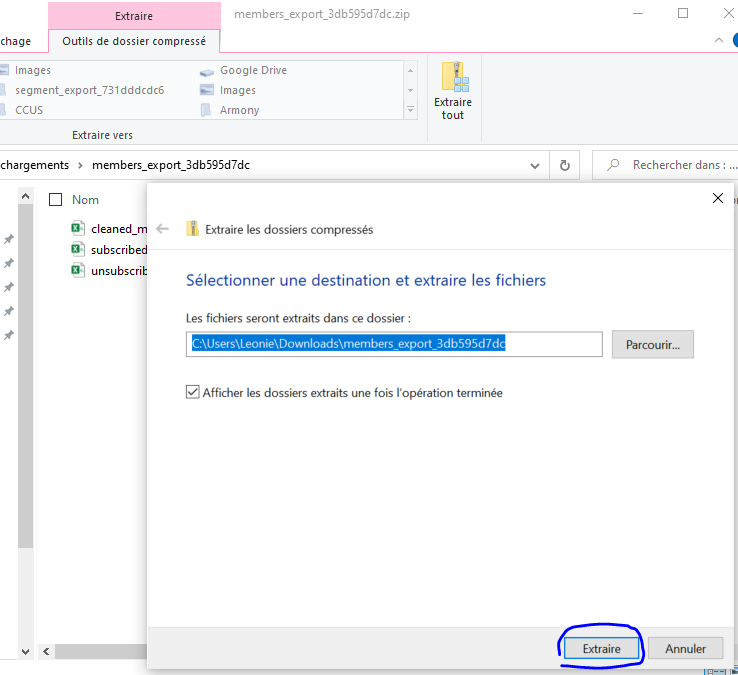Screen dimensions: 738x675
Task: Collapse the ribbon with the caret
Action: pos(719,40)
